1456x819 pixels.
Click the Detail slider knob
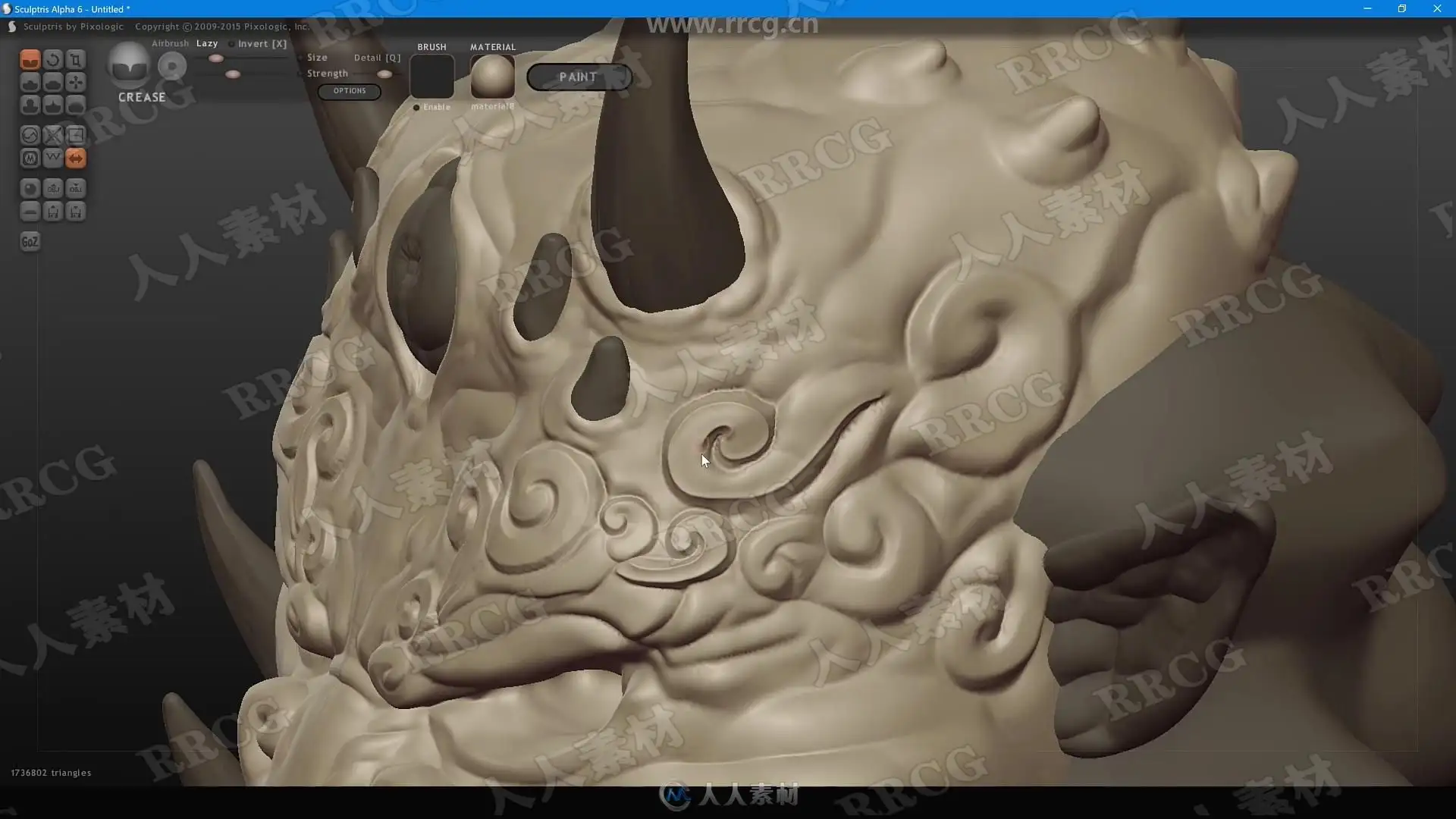tap(384, 74)
